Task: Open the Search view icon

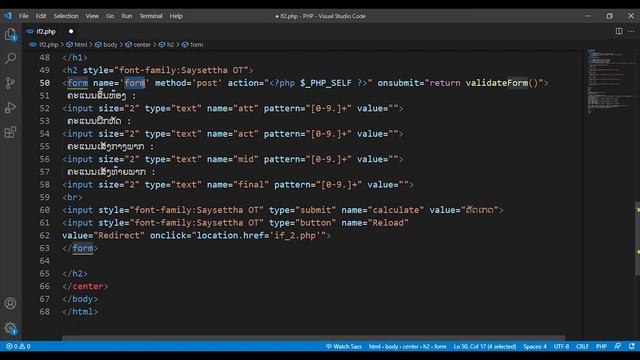Action: click(x=11, y=58)
